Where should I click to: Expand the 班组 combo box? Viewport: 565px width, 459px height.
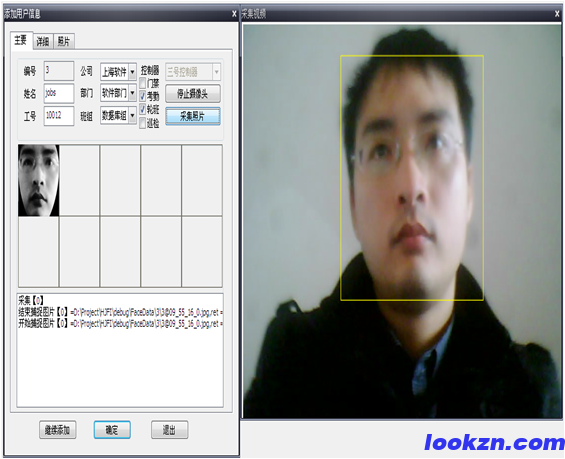[x=132, y=116]
